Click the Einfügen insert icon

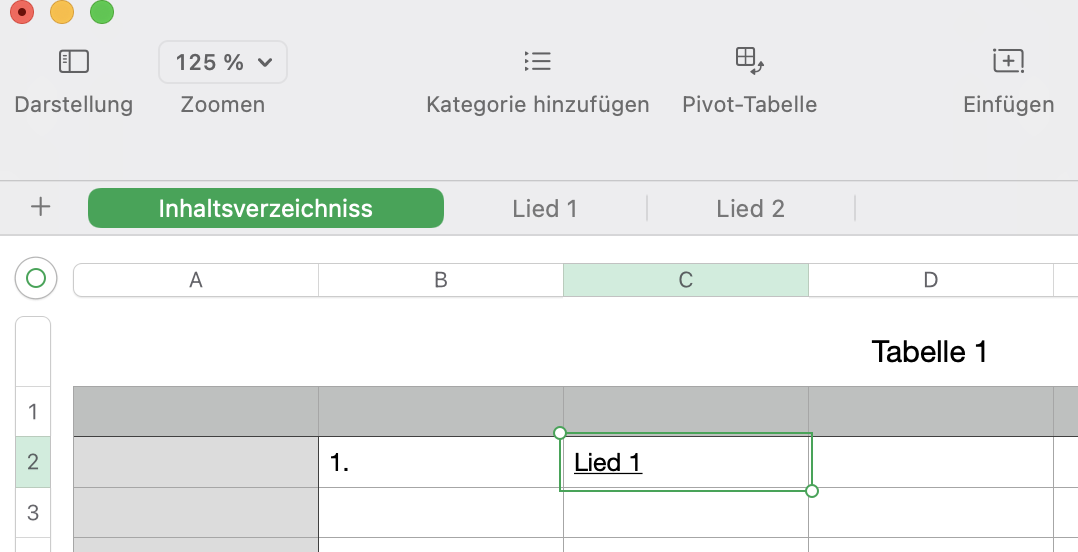tap(1008, 62)
